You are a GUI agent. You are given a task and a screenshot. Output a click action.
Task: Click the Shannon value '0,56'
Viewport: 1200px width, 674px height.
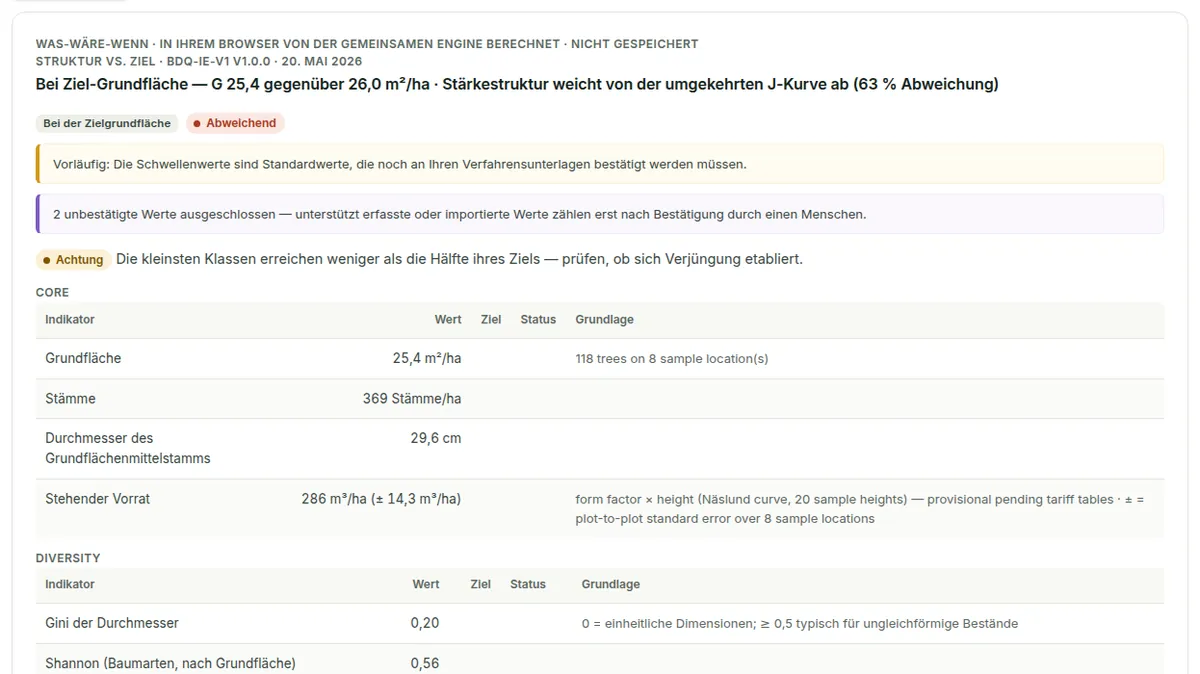[425, 663]
